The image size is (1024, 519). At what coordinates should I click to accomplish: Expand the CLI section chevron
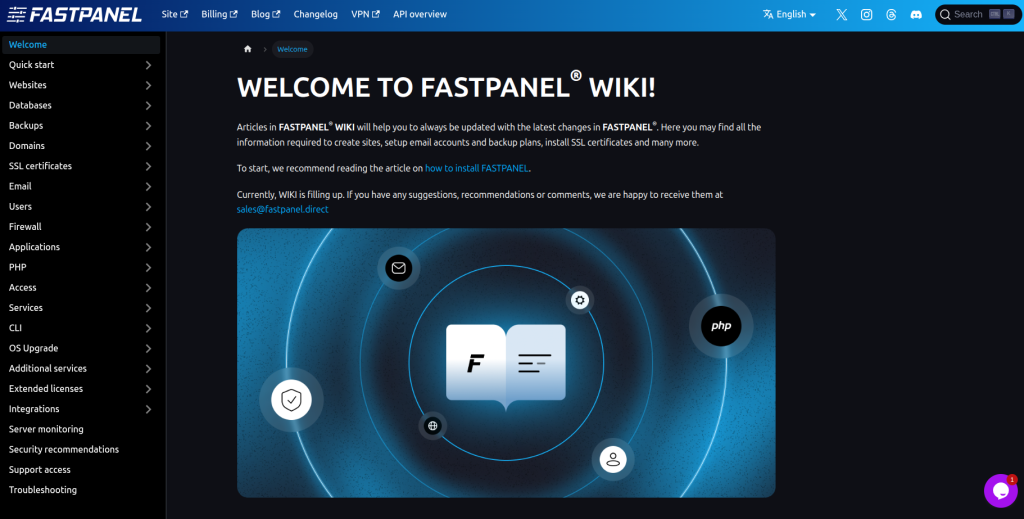click(x=148, y=328)
